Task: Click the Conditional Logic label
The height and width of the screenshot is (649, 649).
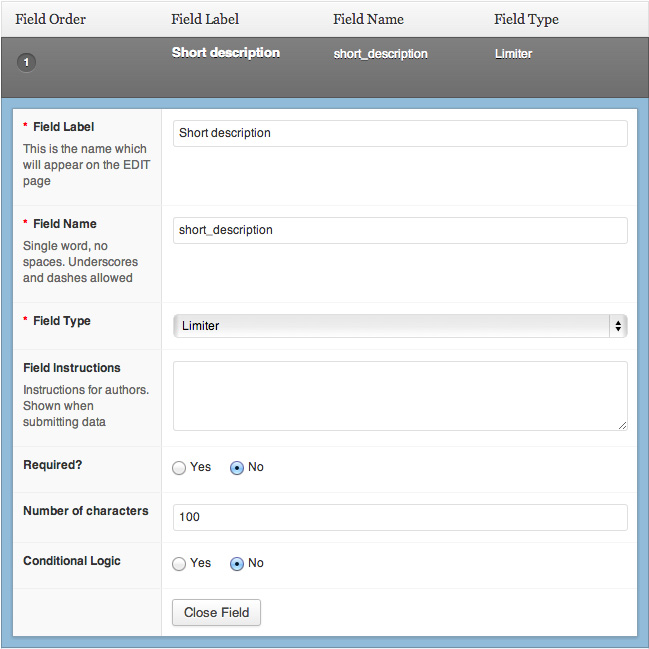Action: tap(72, 561)
